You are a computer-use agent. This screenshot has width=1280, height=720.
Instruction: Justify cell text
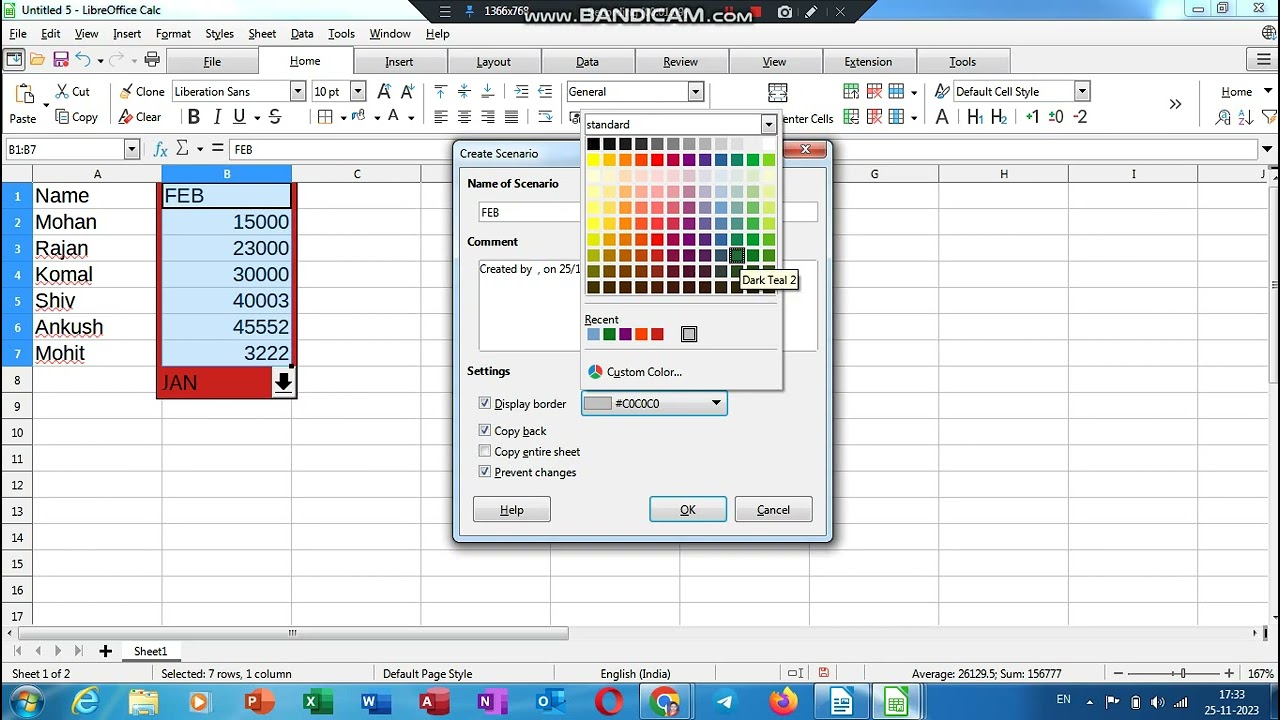coord(512,117)
